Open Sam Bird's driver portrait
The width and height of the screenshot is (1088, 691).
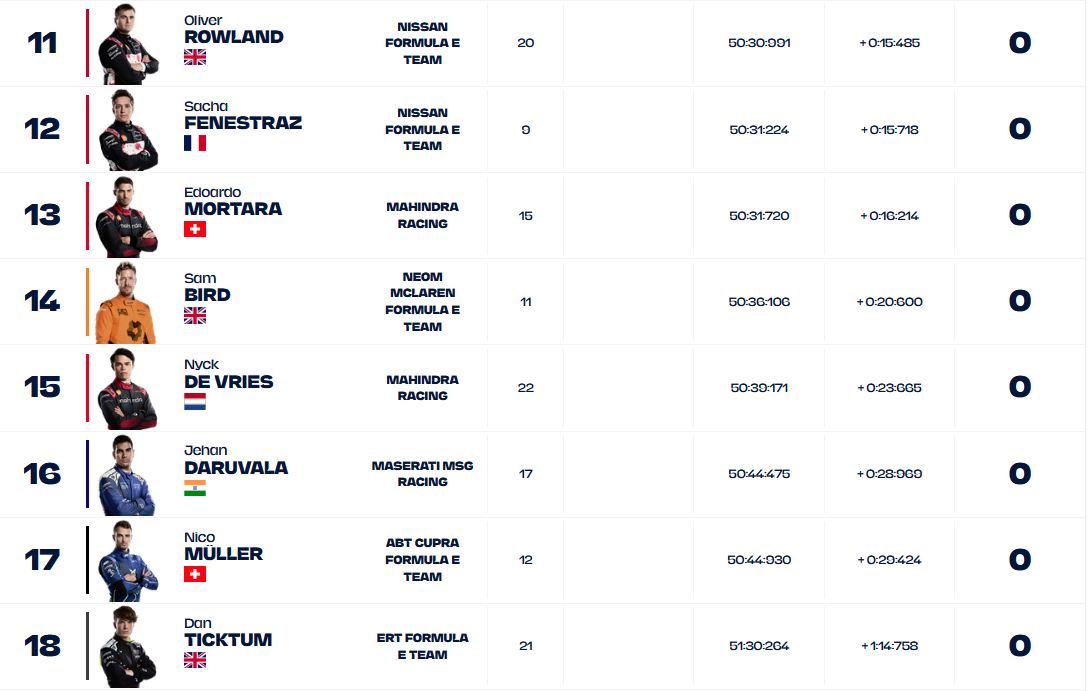tap(127, 303)
